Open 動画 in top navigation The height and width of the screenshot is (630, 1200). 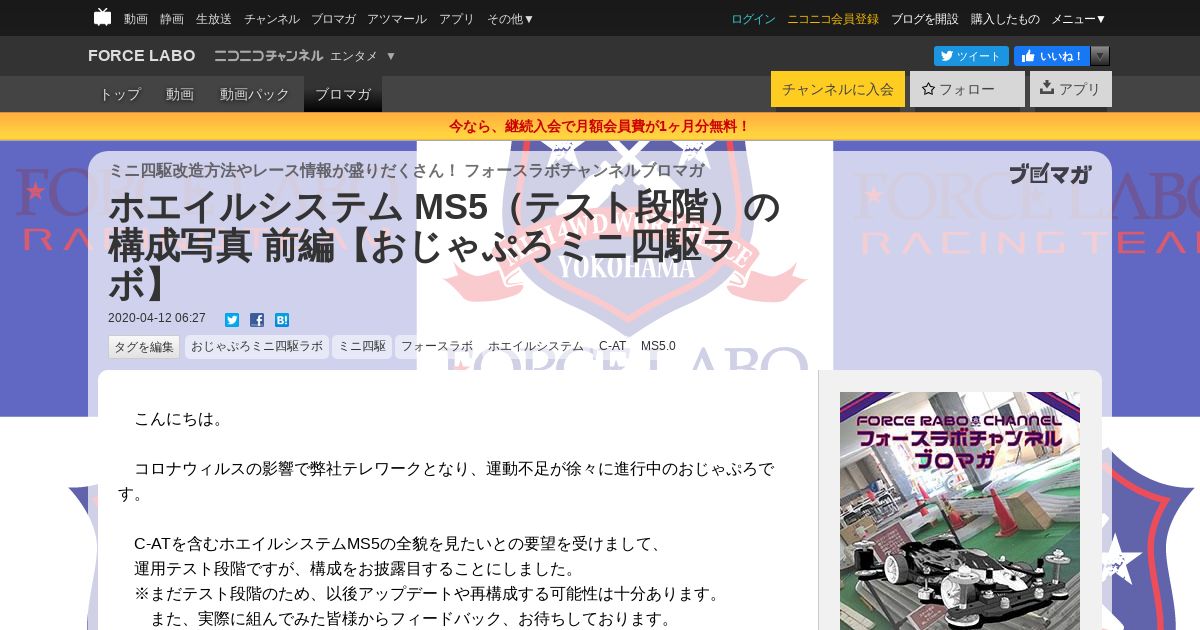(136, 19)
